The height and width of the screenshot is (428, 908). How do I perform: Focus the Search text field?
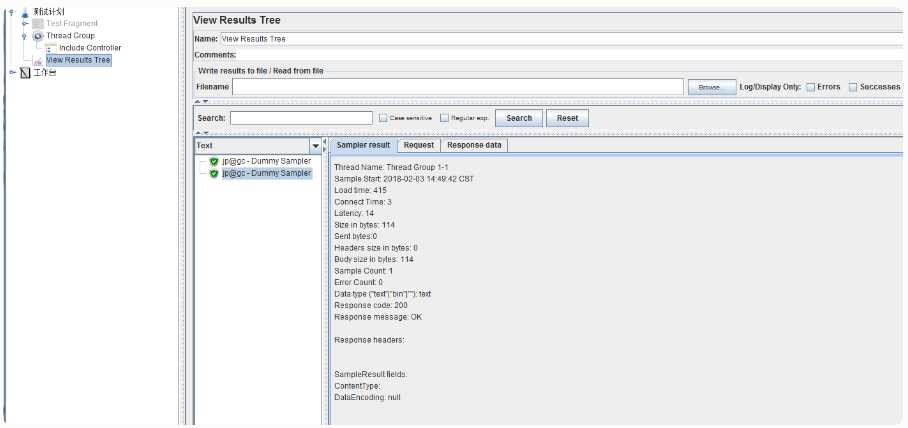pos(301,118)
